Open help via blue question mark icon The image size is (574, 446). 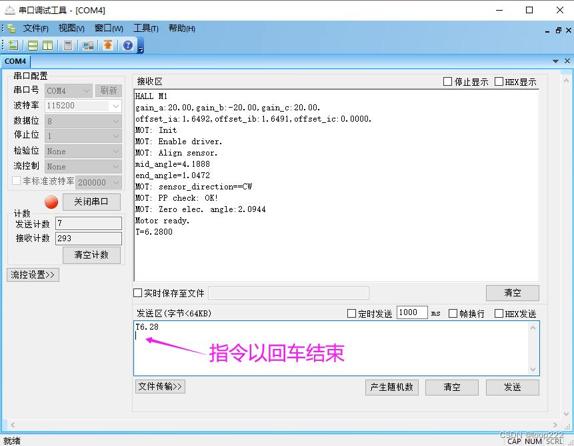tap(128, 45)
